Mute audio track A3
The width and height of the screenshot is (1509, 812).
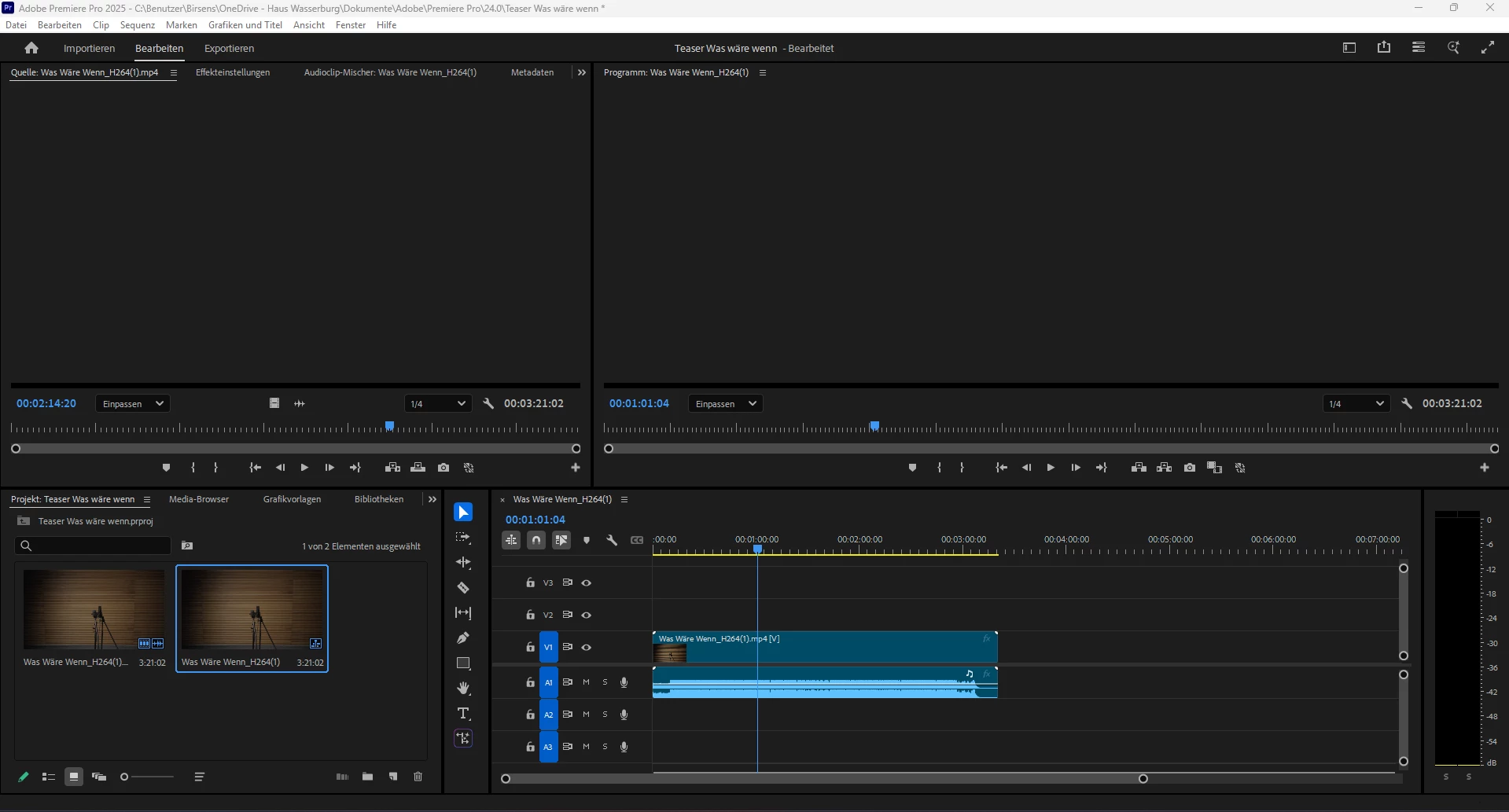pos(586,747)
